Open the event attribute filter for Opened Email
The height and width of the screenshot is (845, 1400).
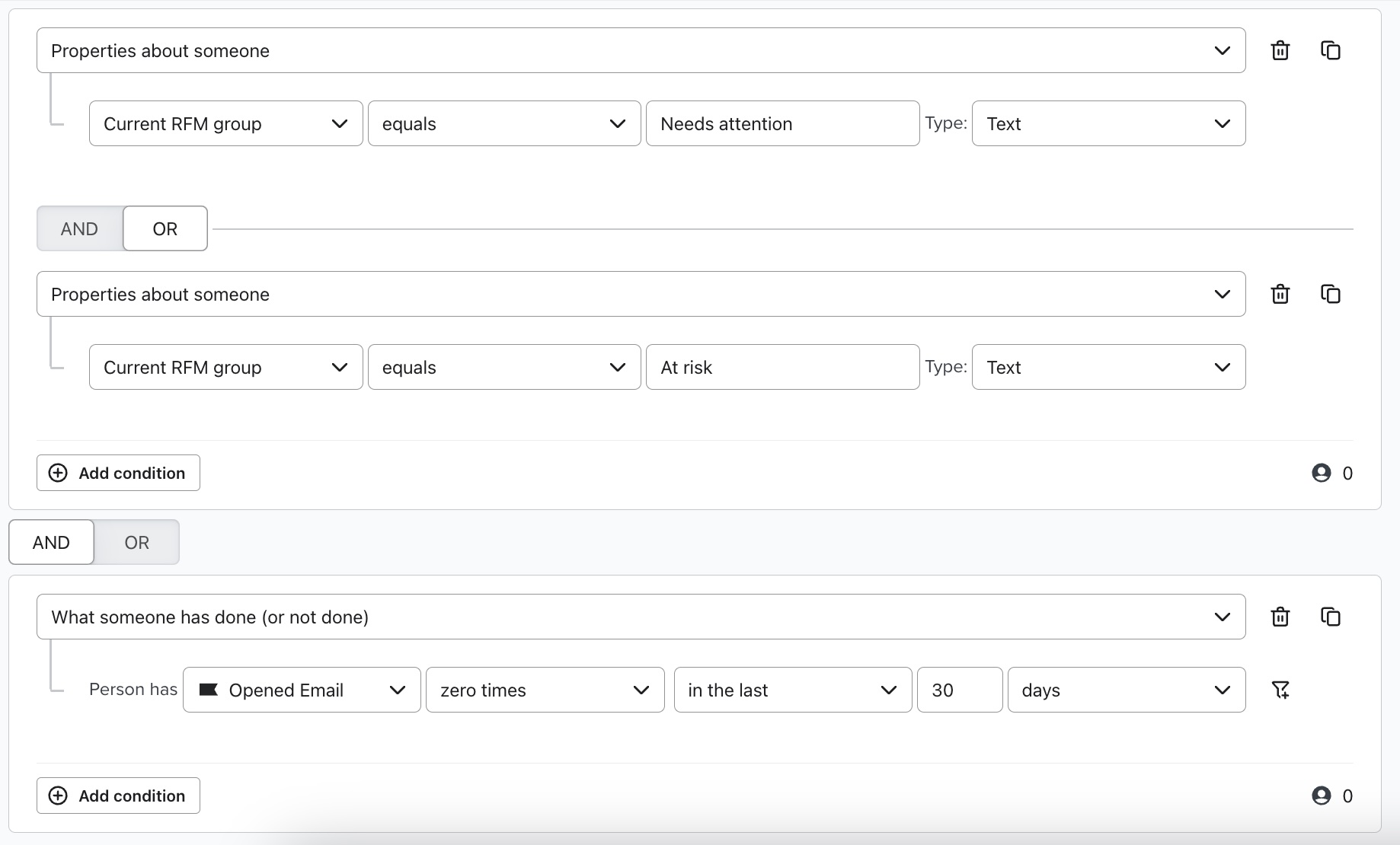(1281, 690)
